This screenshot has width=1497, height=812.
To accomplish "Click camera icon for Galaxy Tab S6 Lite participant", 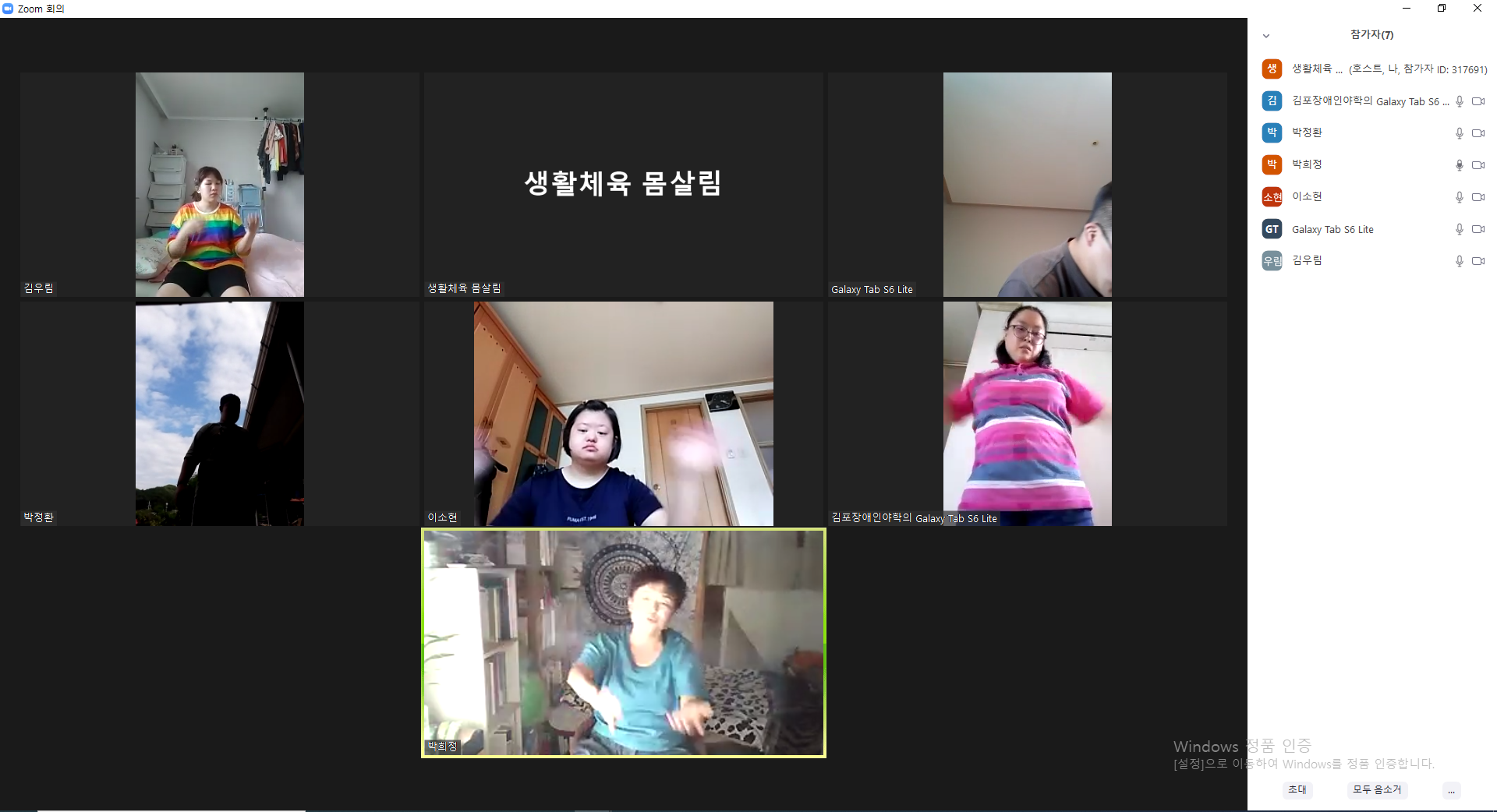I will pos(1478,229).
